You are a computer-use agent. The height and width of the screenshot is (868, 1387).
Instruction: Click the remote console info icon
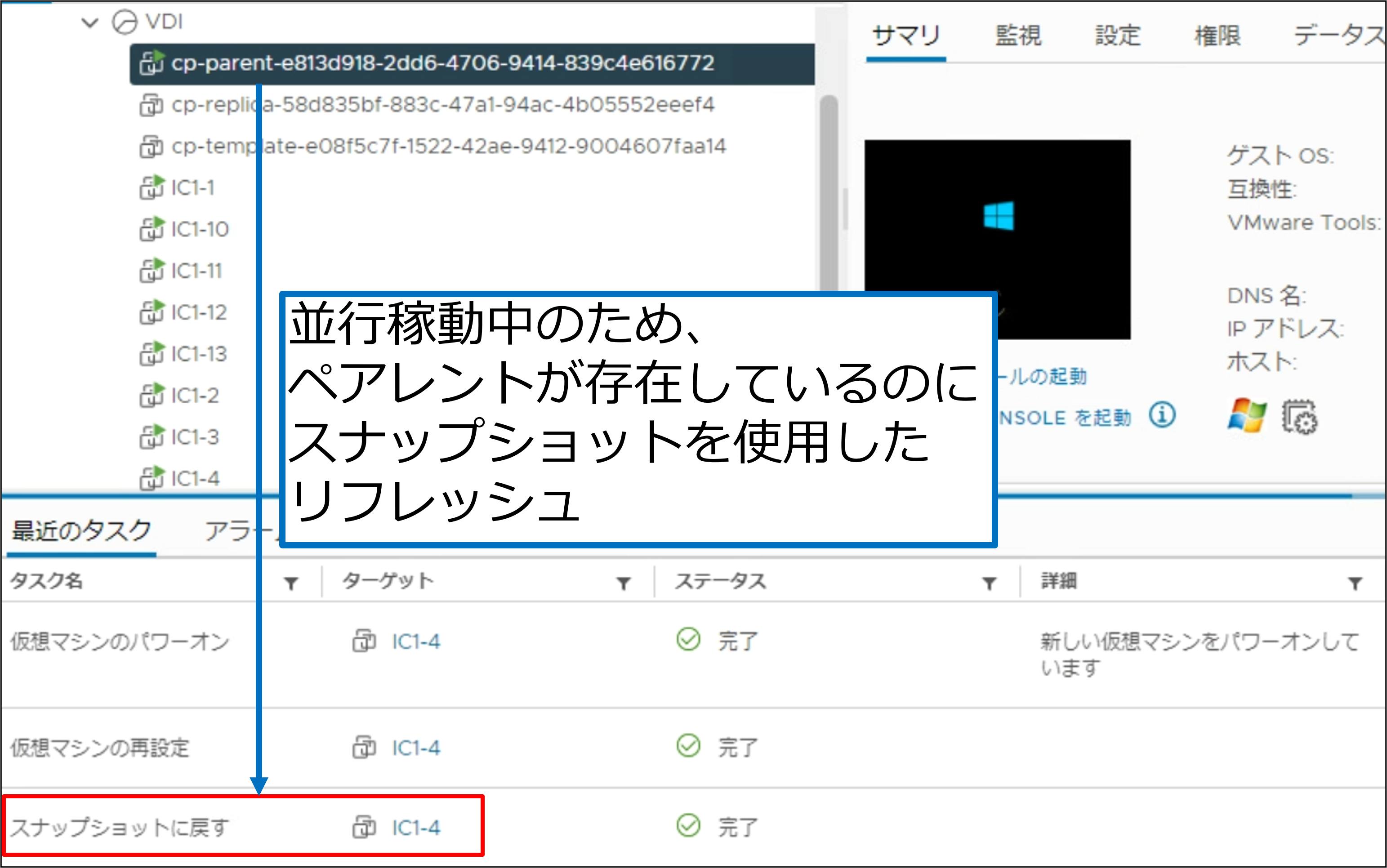pyautogui.click(x=1163, y=414)
